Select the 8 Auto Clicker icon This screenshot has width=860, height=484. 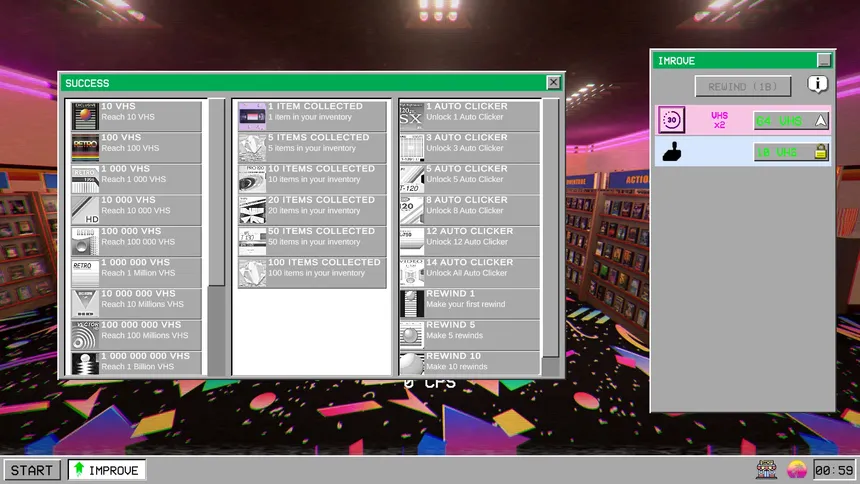(x=412, y=210)
